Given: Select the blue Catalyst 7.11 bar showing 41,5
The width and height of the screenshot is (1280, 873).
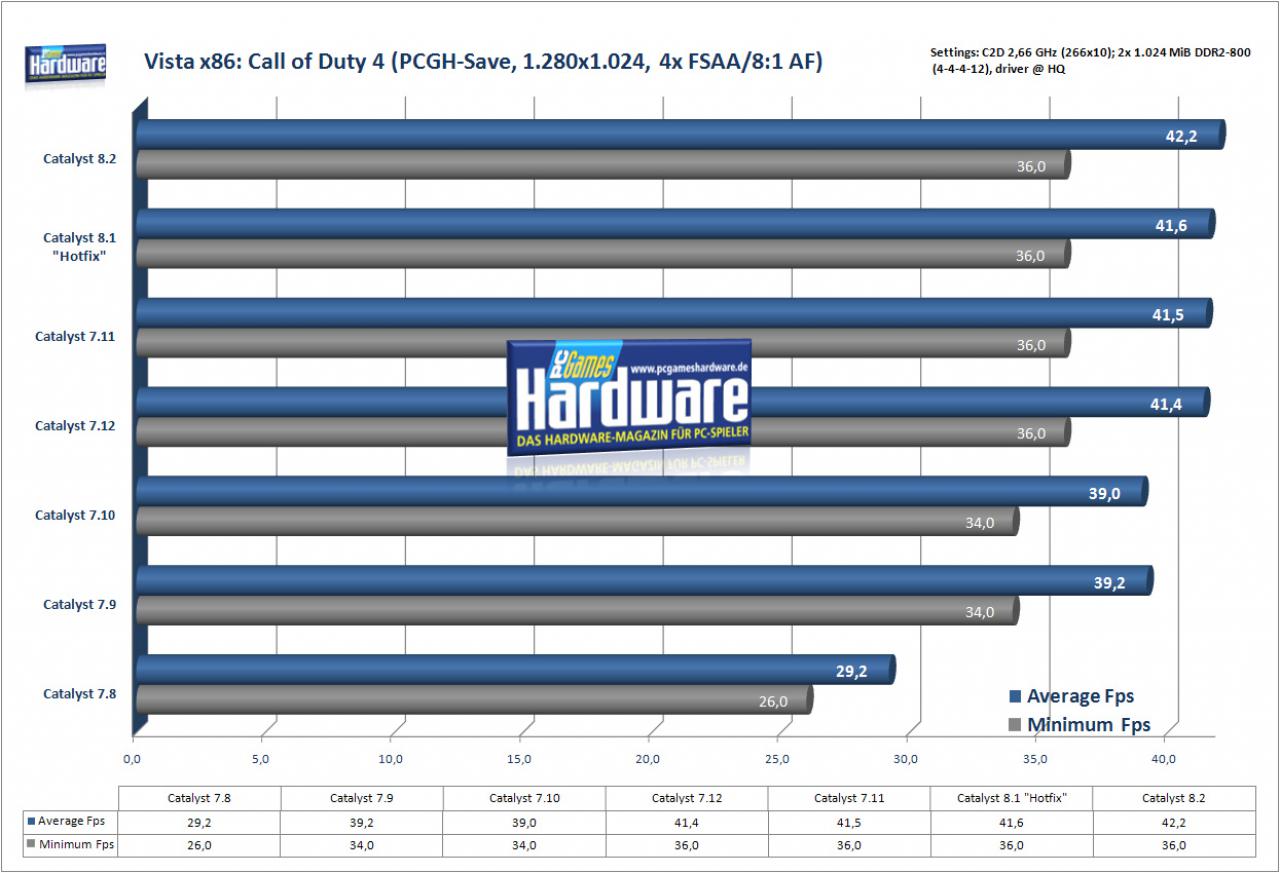Looking at the screenshot, I should click(674, 313).
